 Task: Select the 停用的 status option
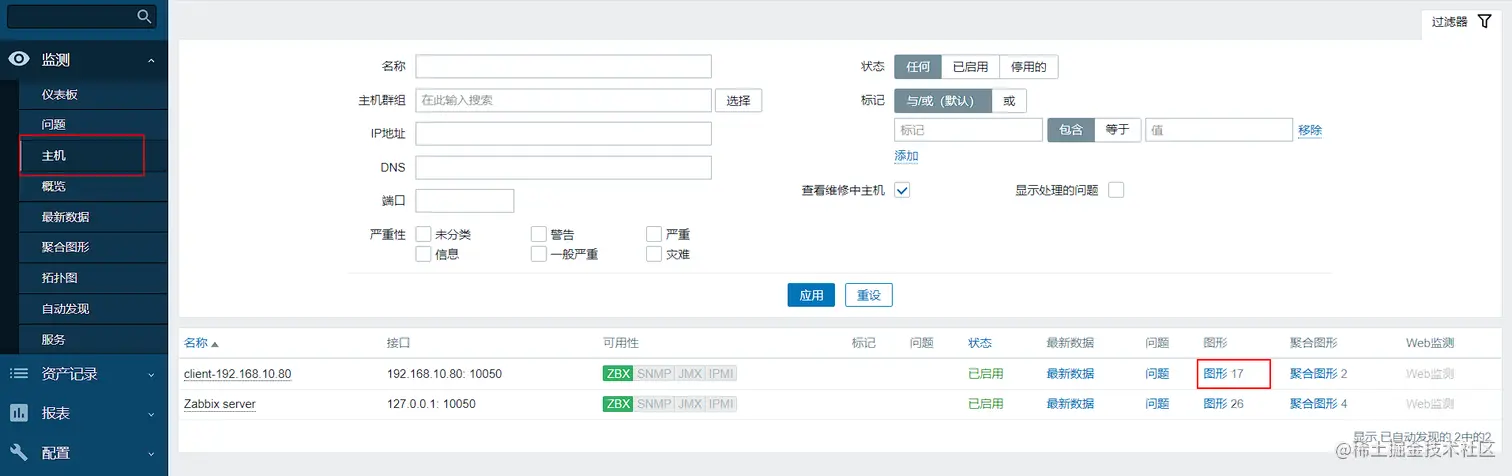click(x=1028, y=67)
